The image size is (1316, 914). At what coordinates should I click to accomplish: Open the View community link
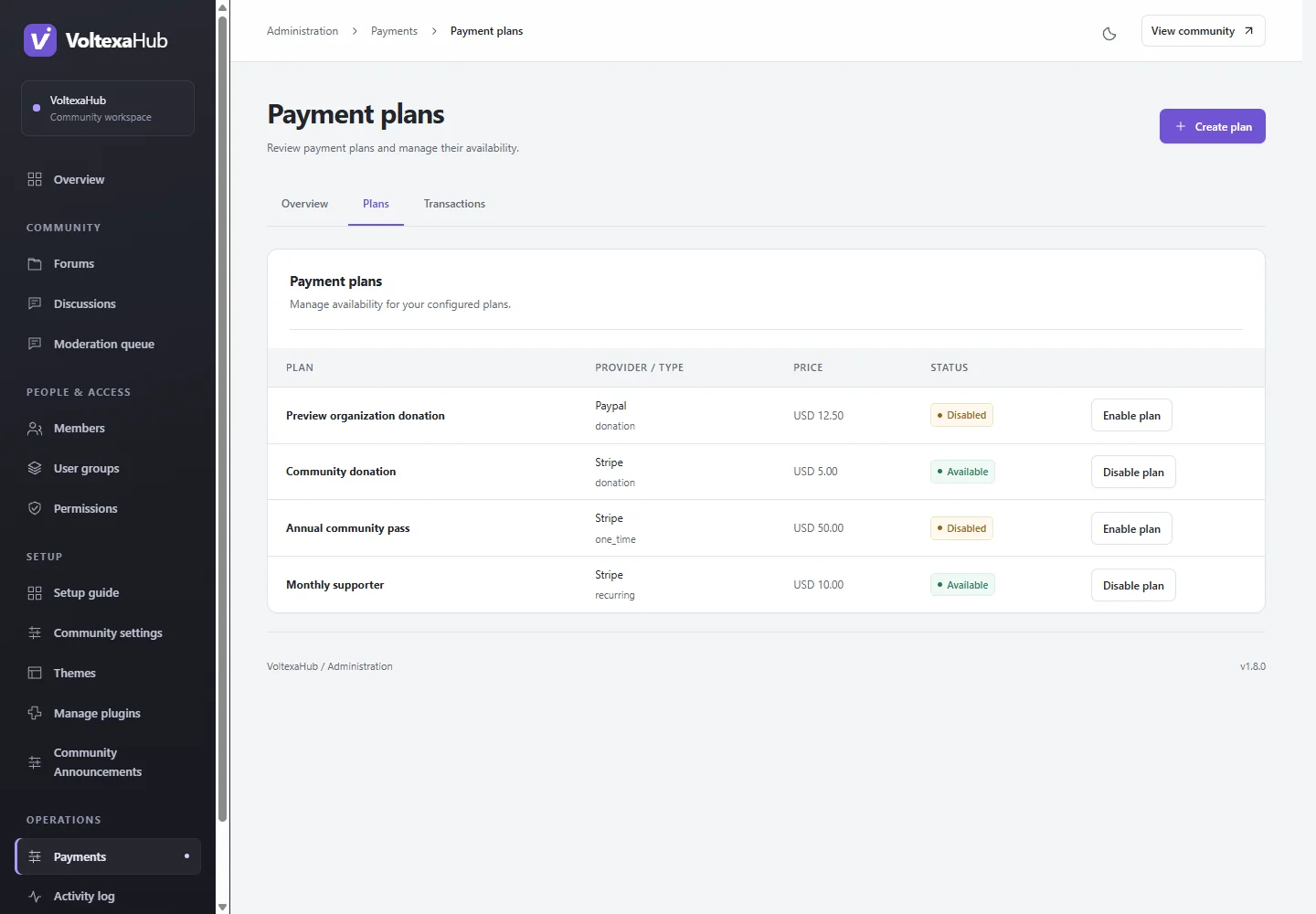(x=1203, y=31)
